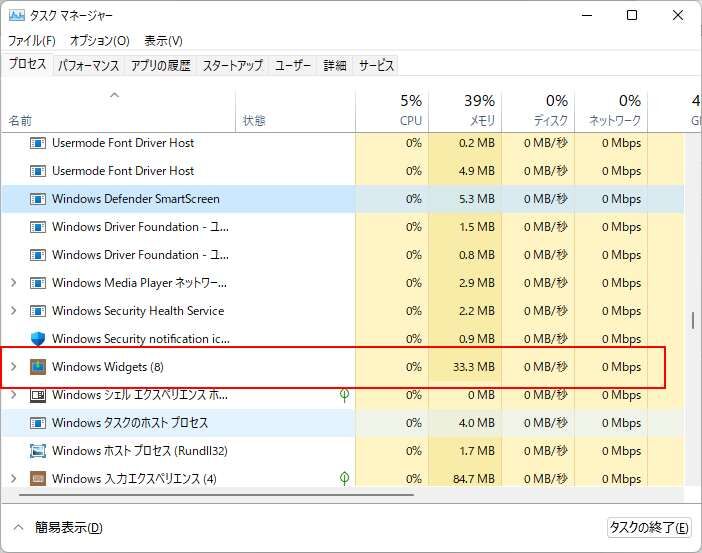The width and height of the screenshot is (702, 553).
Task: Maximize the Task Manager window
Action: pos(632,15)
